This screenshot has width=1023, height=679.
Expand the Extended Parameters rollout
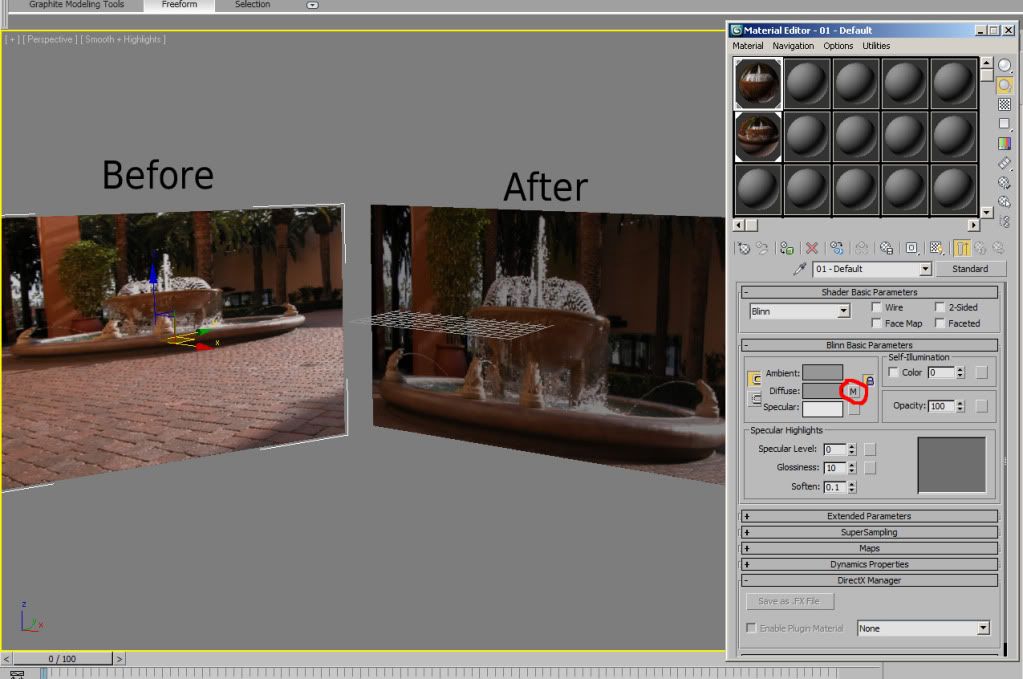point(869,516)
